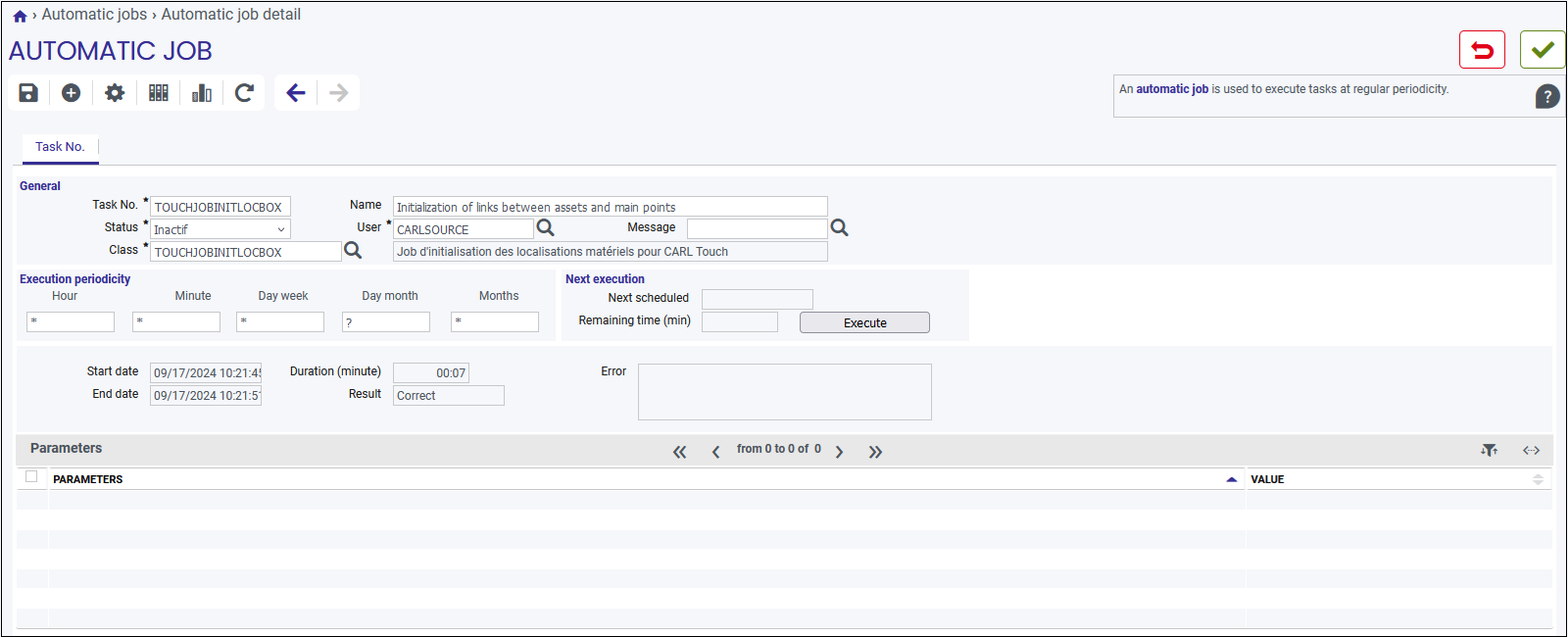Open the column grid view icon
This screenshot has height=637, width=1568.
pos(159,92)
